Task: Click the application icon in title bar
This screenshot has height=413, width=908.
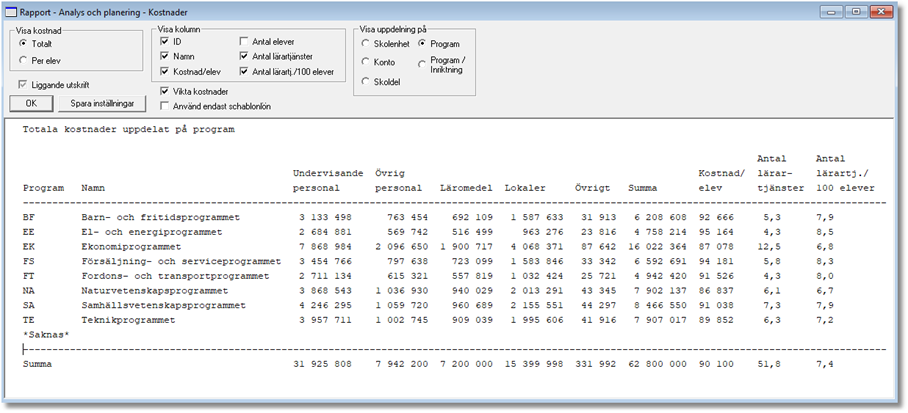Action: point(12,11)
